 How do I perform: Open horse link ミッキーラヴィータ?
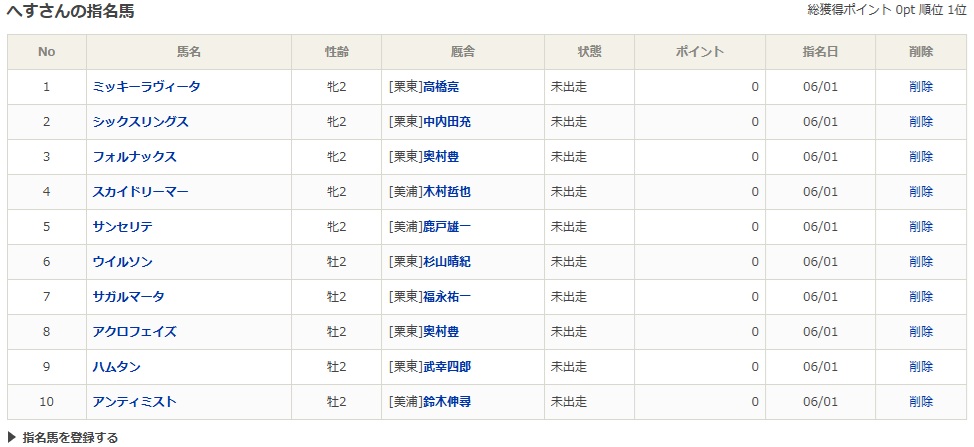coord(147,87)
